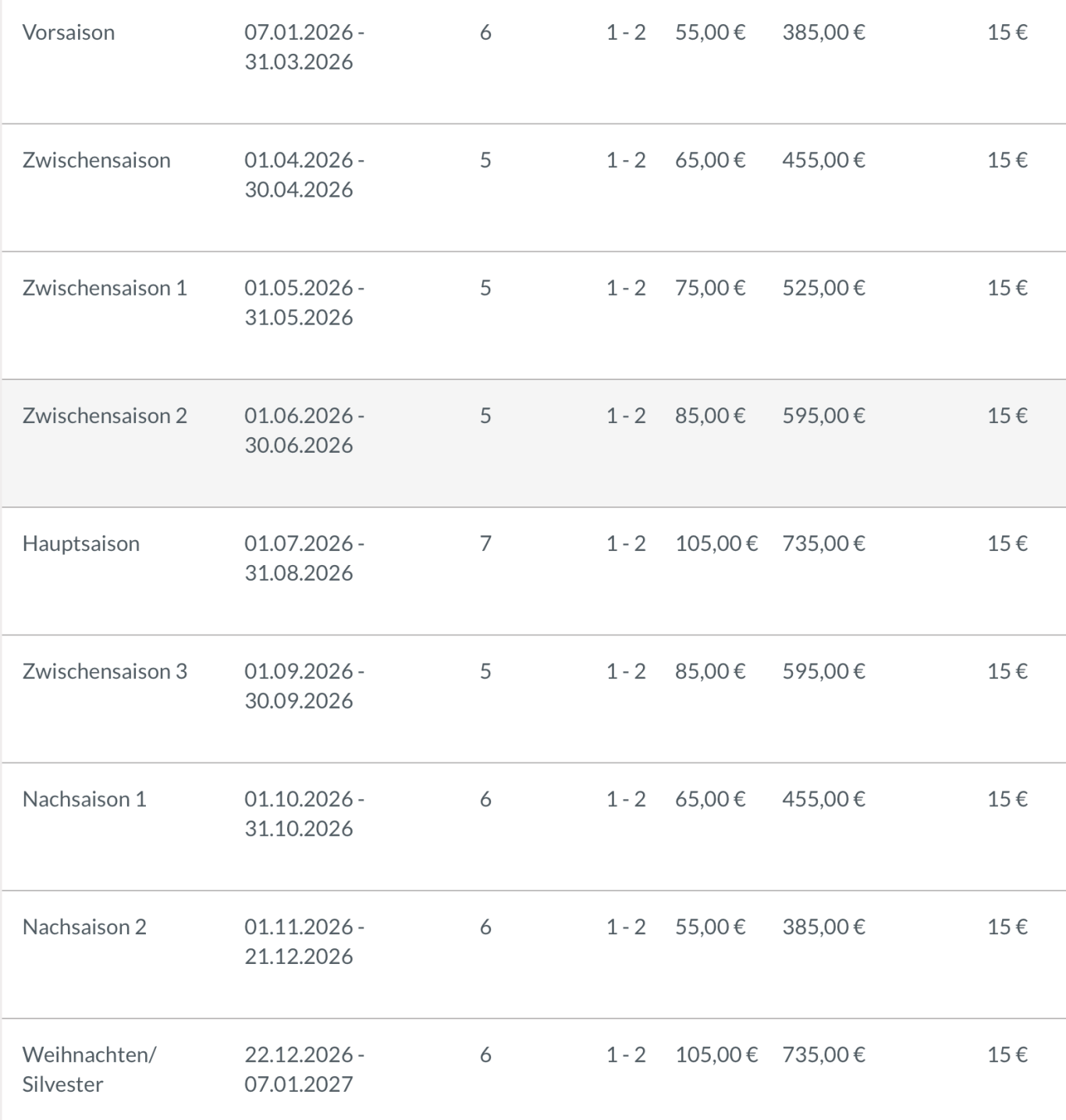Click the 735,00 € Weihnachten/Silvester weekly price
Viewport: 1066px width, 1120px height.
click(823, 1055)
